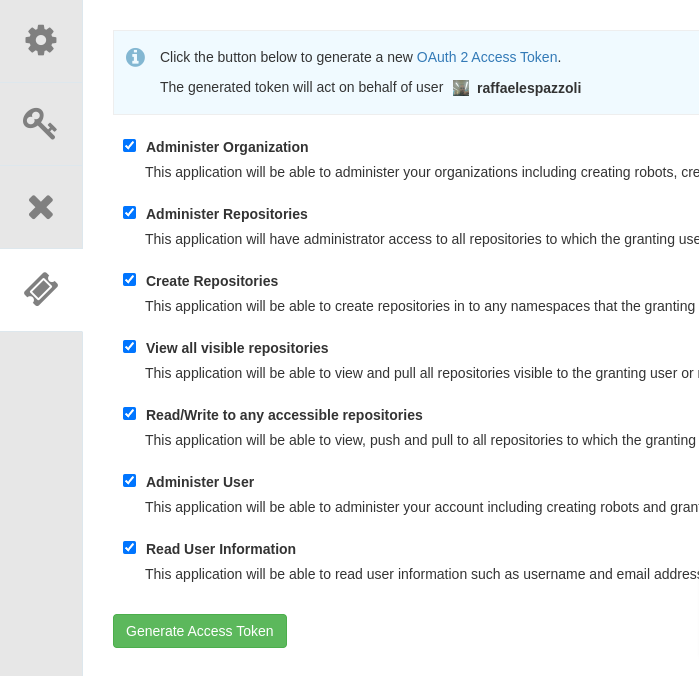Click raffaelespazzoli user avatar image
This screenshot has height=676, width=699.
tap(461, 88)
